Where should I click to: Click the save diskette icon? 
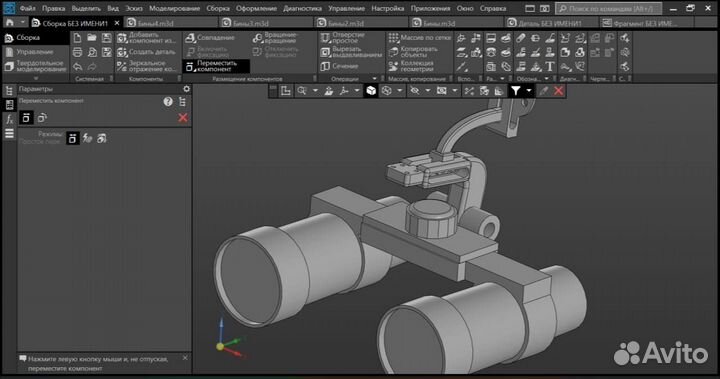(x=107, y=38)
